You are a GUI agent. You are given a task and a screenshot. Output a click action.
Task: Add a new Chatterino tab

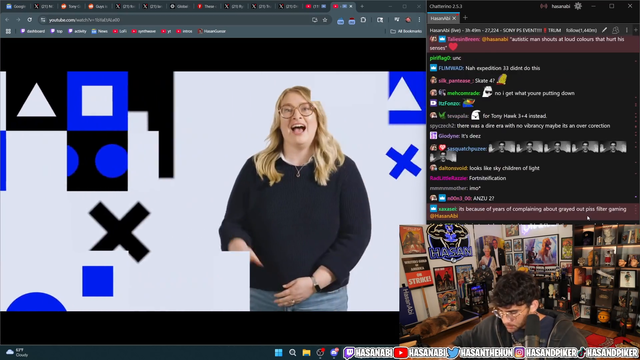tap(465, 18)
